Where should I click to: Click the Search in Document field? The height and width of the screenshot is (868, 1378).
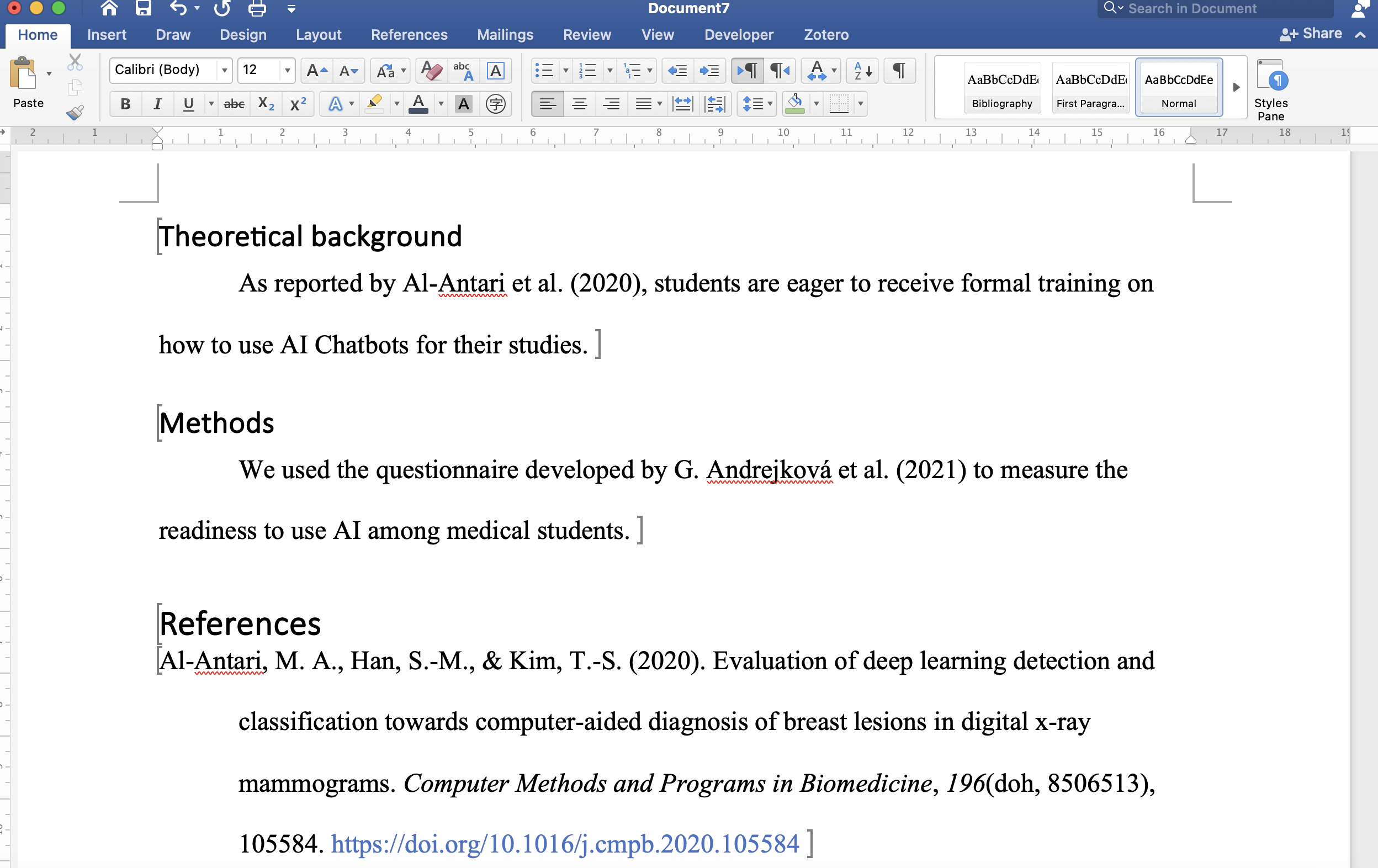point(1202,9)
